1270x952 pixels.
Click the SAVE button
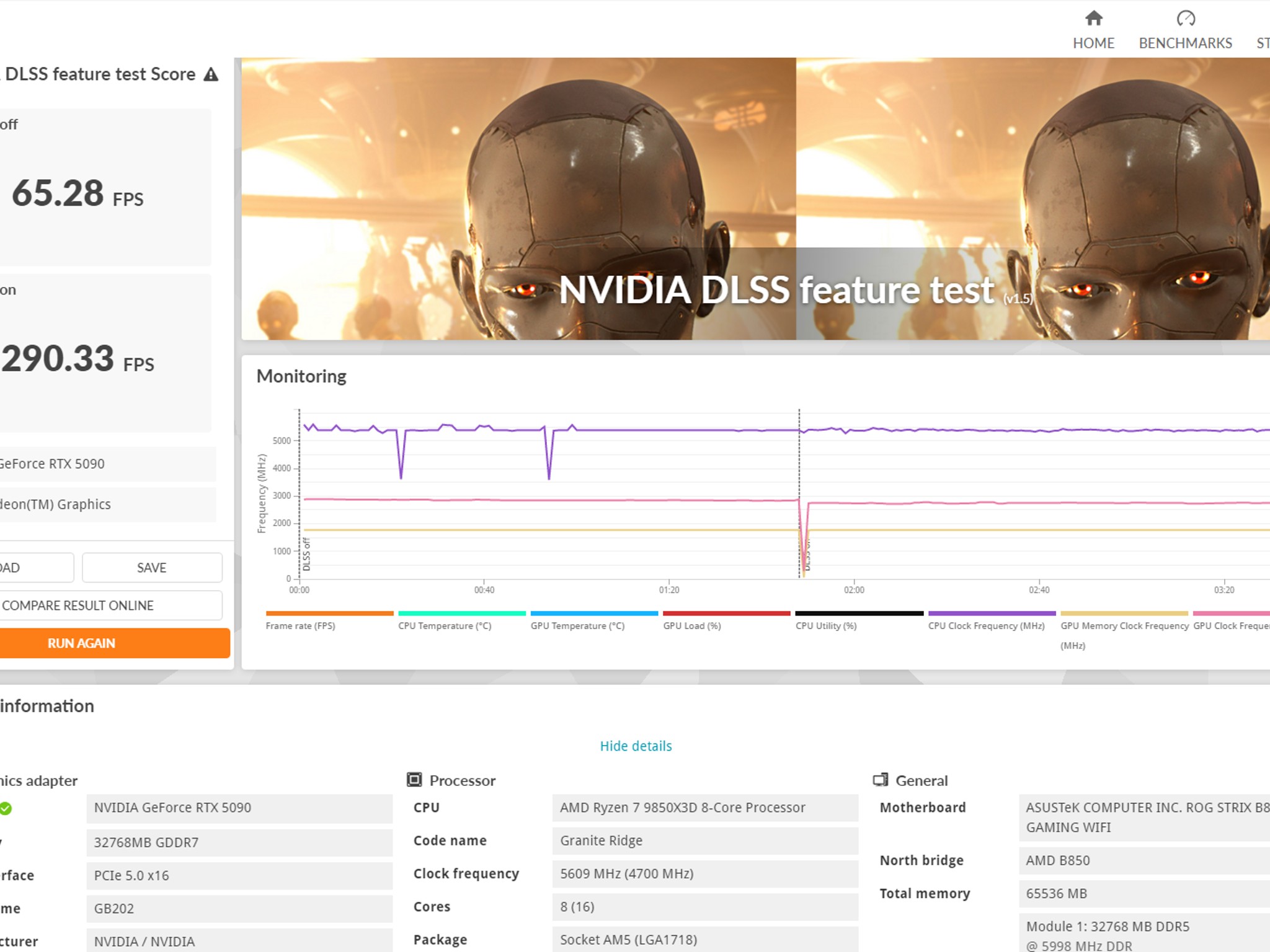coord(152,567)
